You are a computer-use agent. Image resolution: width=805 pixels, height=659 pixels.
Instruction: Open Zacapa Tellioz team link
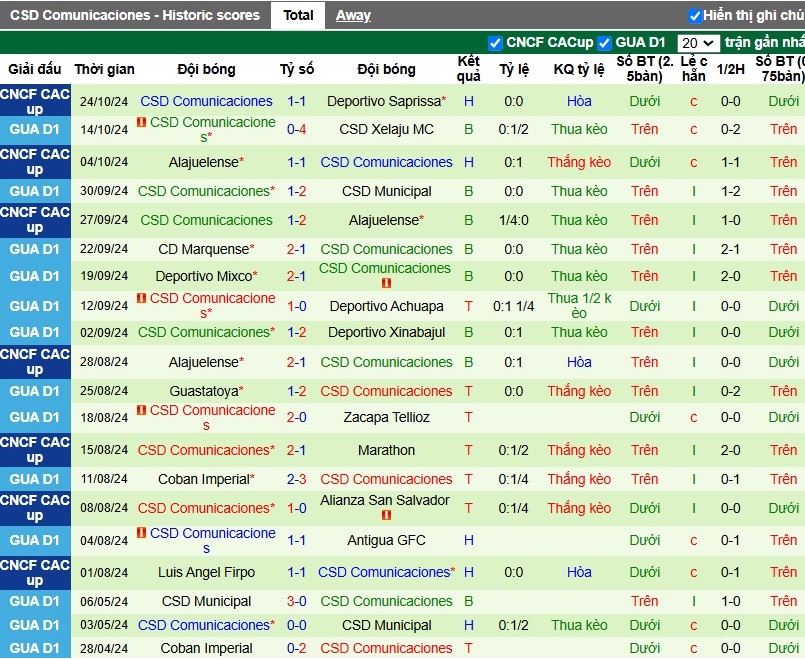(386, 417)
